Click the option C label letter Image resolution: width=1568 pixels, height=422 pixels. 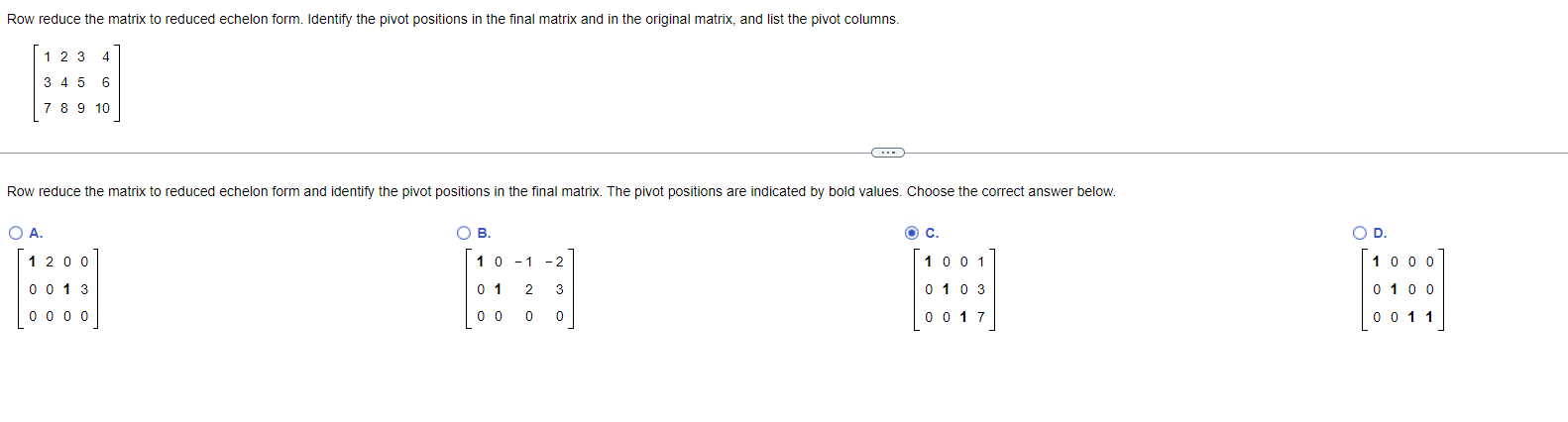(932, 233)
